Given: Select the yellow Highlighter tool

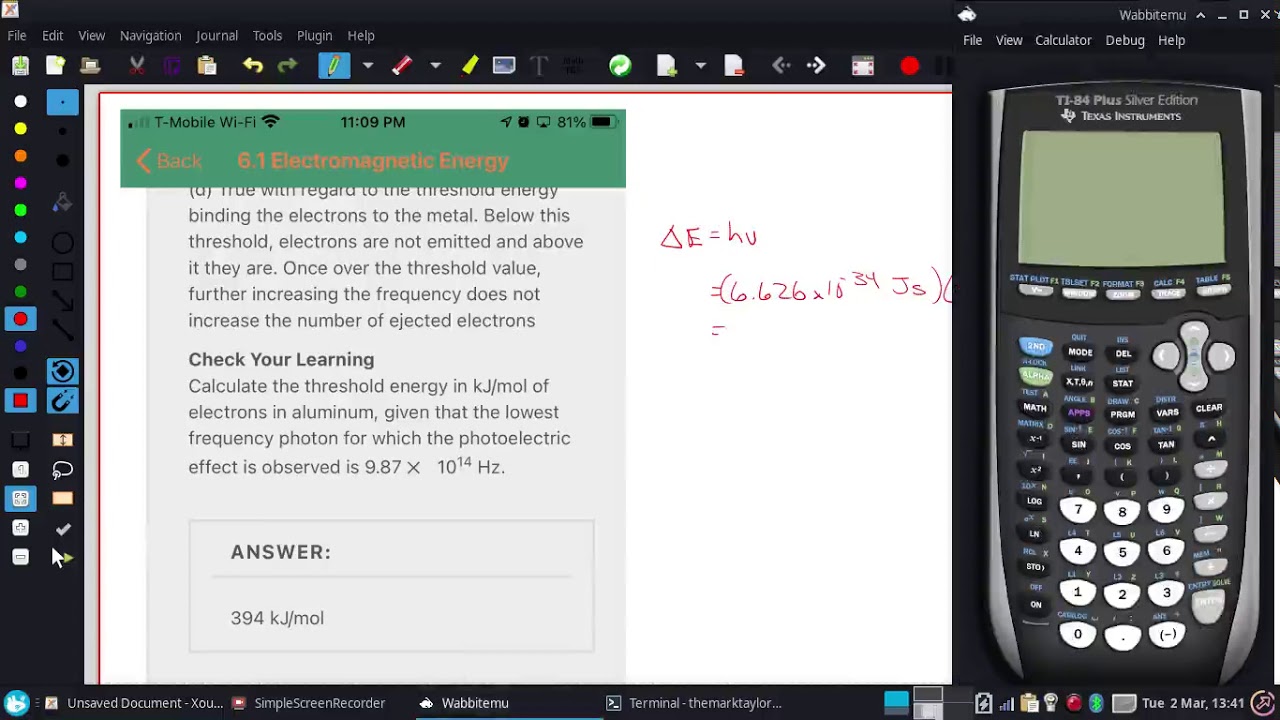Looking at the screenshot, I should pos(469,66).
